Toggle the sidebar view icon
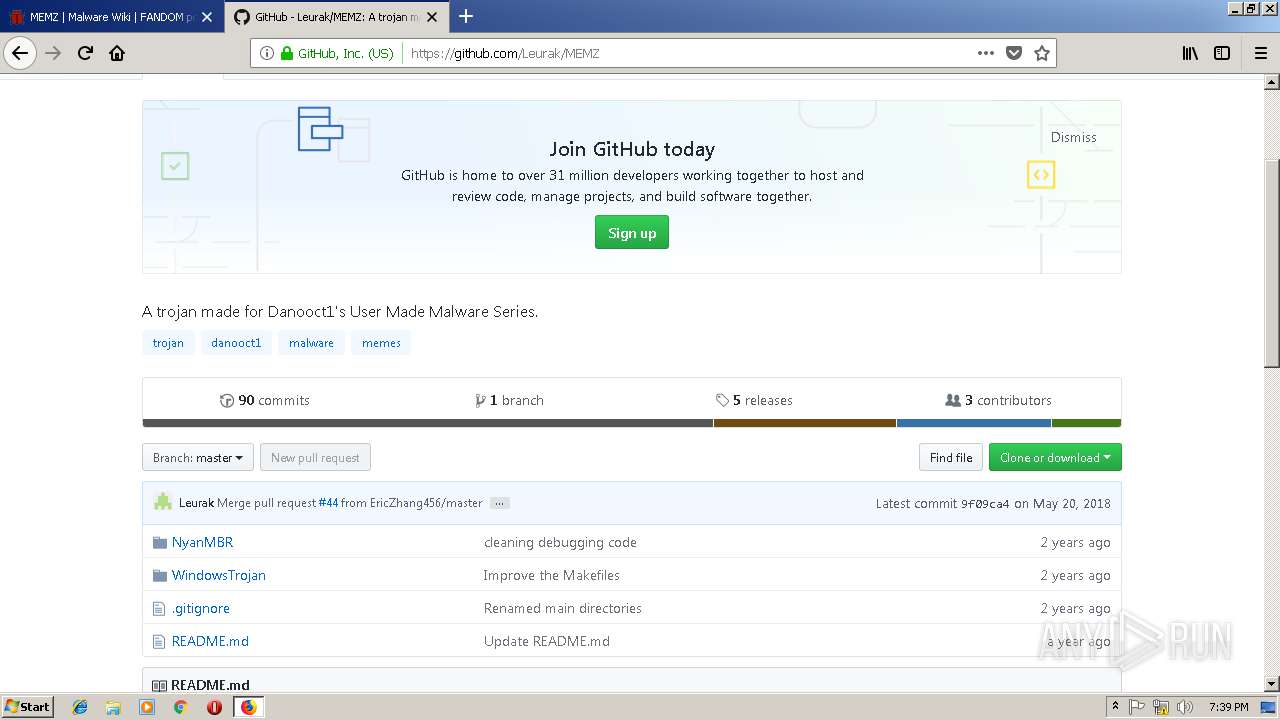Viewport: 1280px width, 720px height. [x=1222, y=53]
